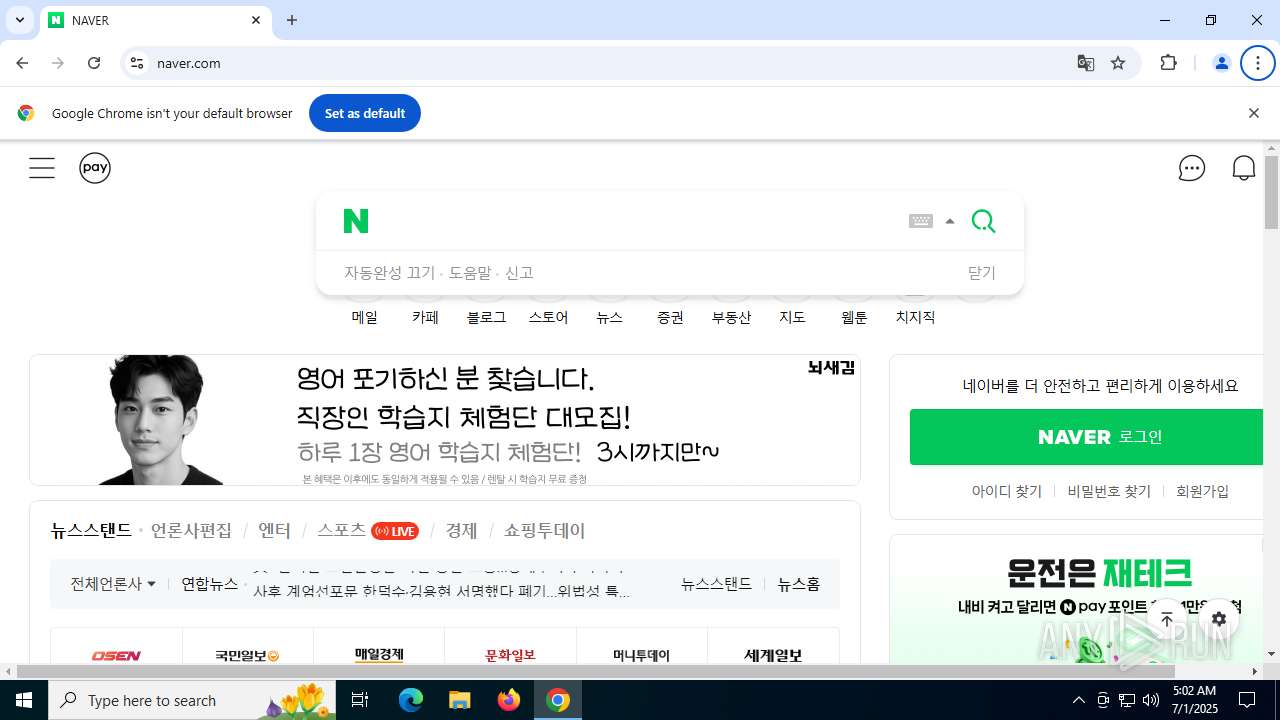Open the 웹툰 shortcut
1280x720 pixels.
(854, 317)
